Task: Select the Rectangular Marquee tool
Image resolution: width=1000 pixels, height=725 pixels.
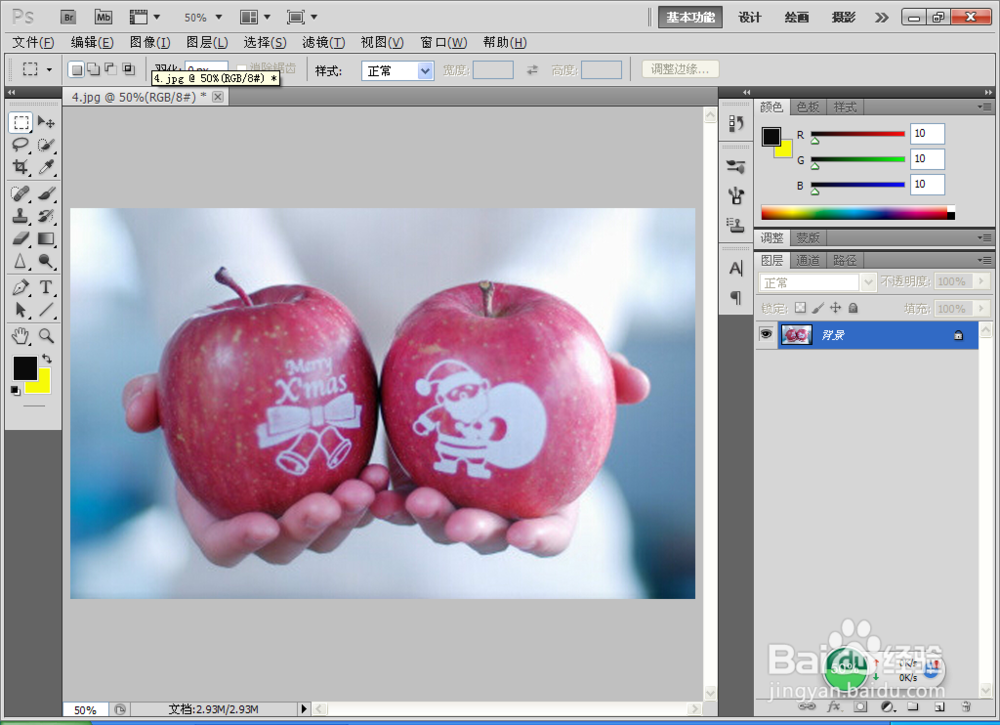Action: pyautogui.click(x=21, y=122)
